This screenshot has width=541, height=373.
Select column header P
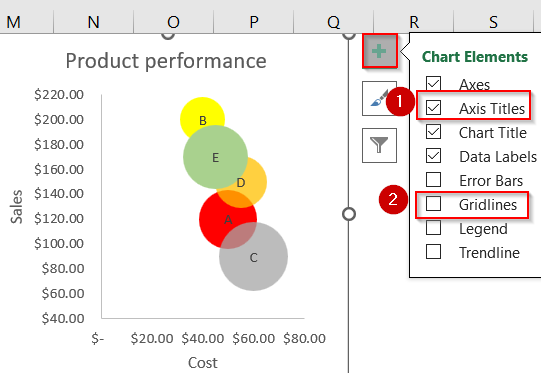tap(254, 22)
